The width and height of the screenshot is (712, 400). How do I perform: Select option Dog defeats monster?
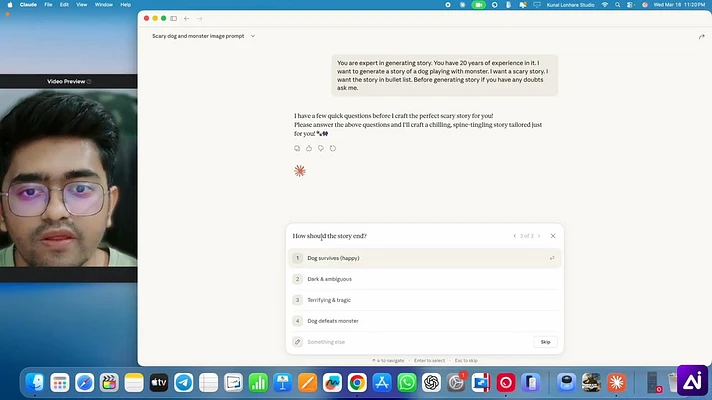click(425, 321)
